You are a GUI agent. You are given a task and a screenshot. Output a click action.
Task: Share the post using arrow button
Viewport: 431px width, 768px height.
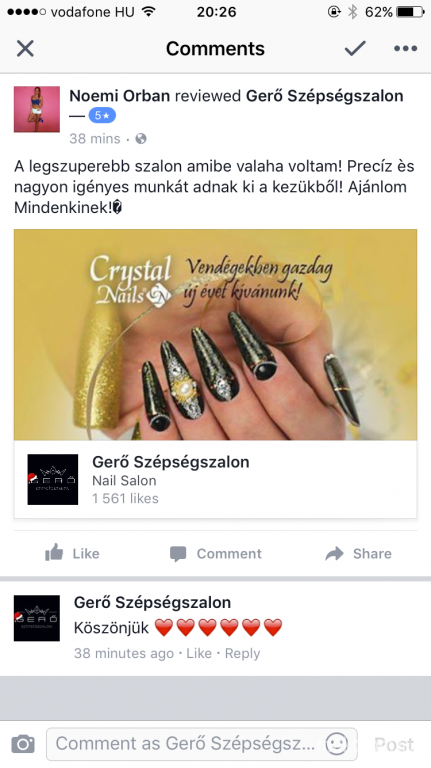tap(358, 553)
